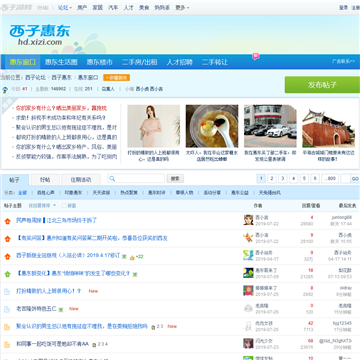Open 房产 link in top bar
360x360 pixels.
pos(82,7)
